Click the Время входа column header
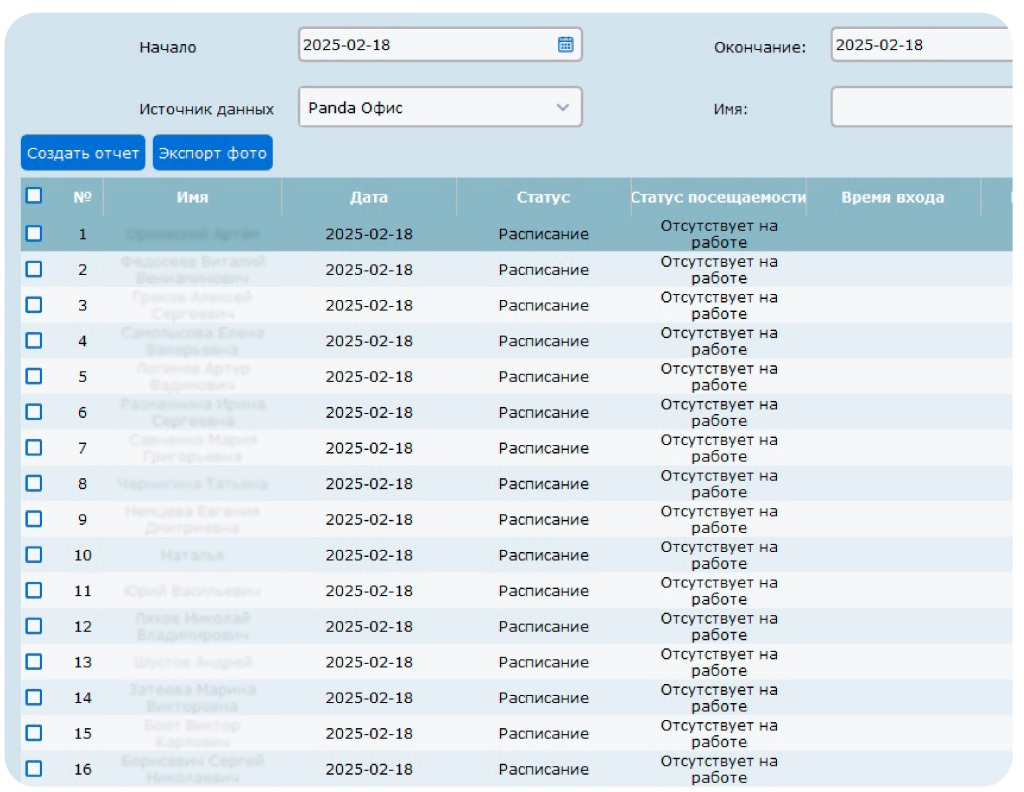1024x792 pixels. [x=892, y=197]
